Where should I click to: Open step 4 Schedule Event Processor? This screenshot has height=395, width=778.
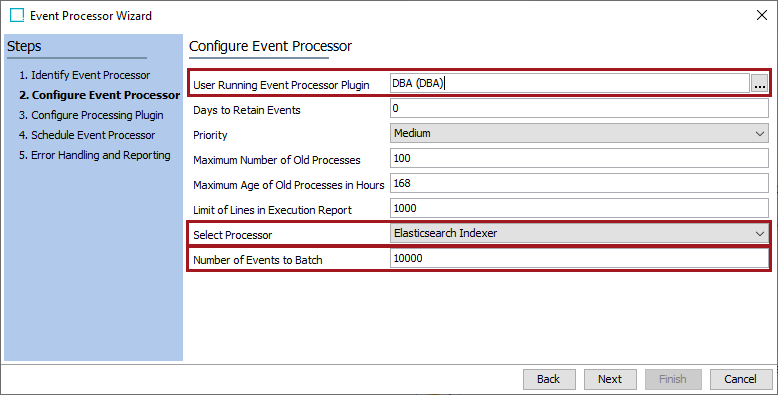tap(87, 135)
